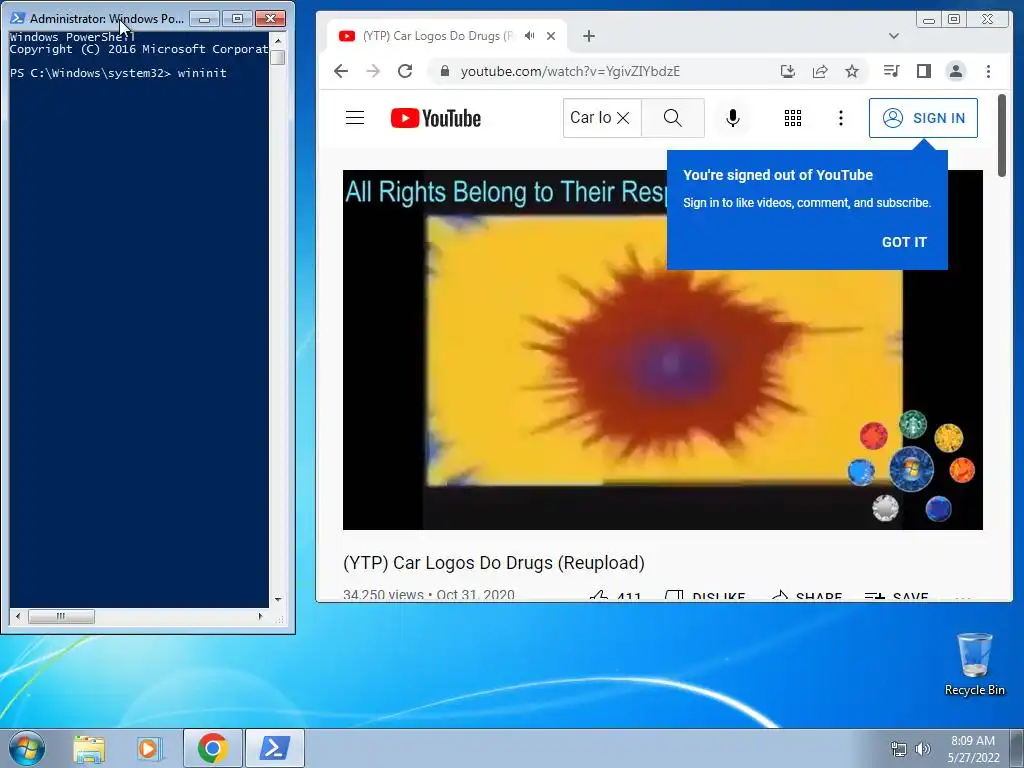The width and height of the screenshot is (1024, 768).
Task: Click the video title text
Action: [x=494, y=563]
